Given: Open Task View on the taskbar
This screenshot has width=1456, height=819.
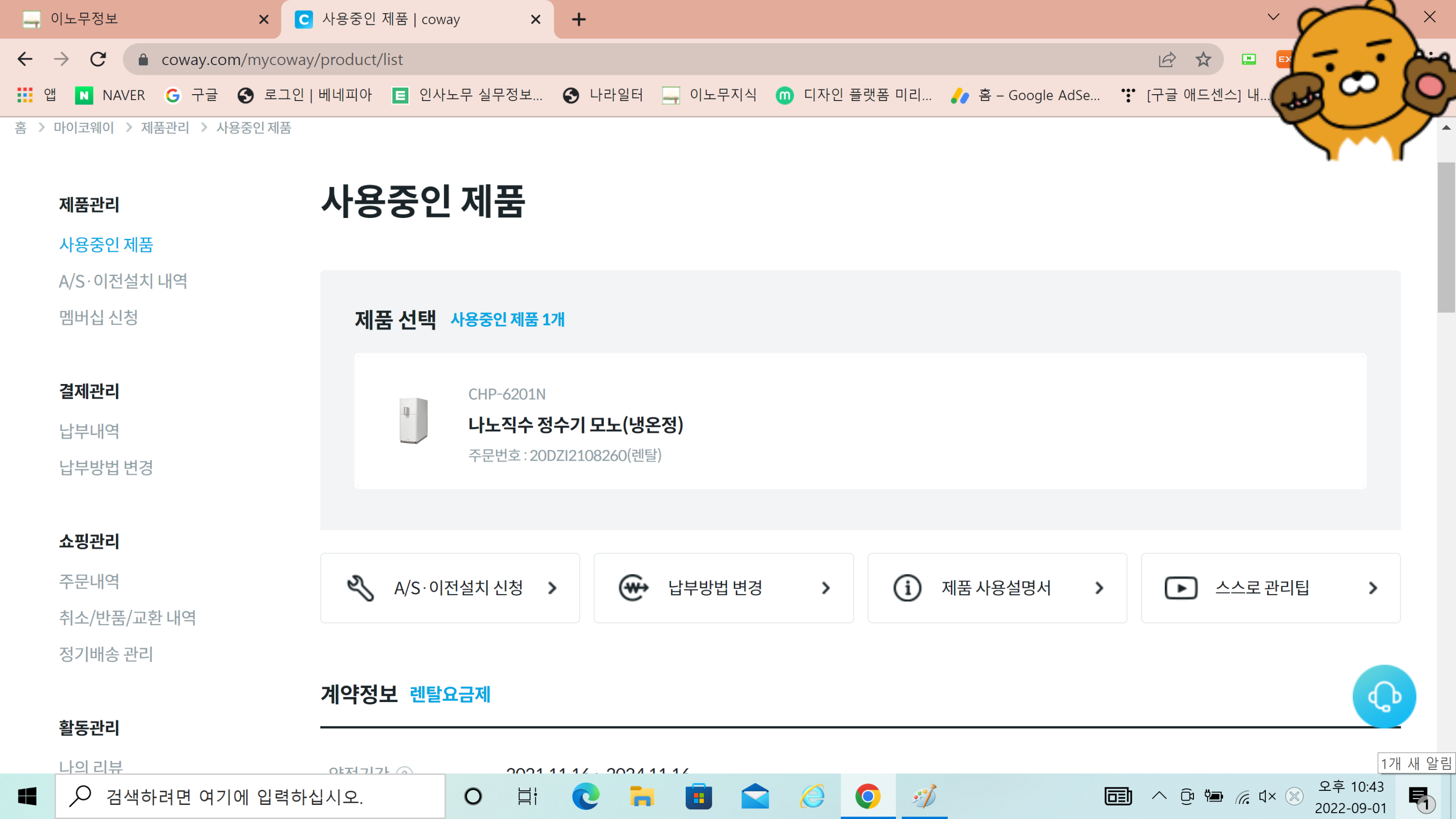Looking at the screenshot, I should [x=528, y=797].
